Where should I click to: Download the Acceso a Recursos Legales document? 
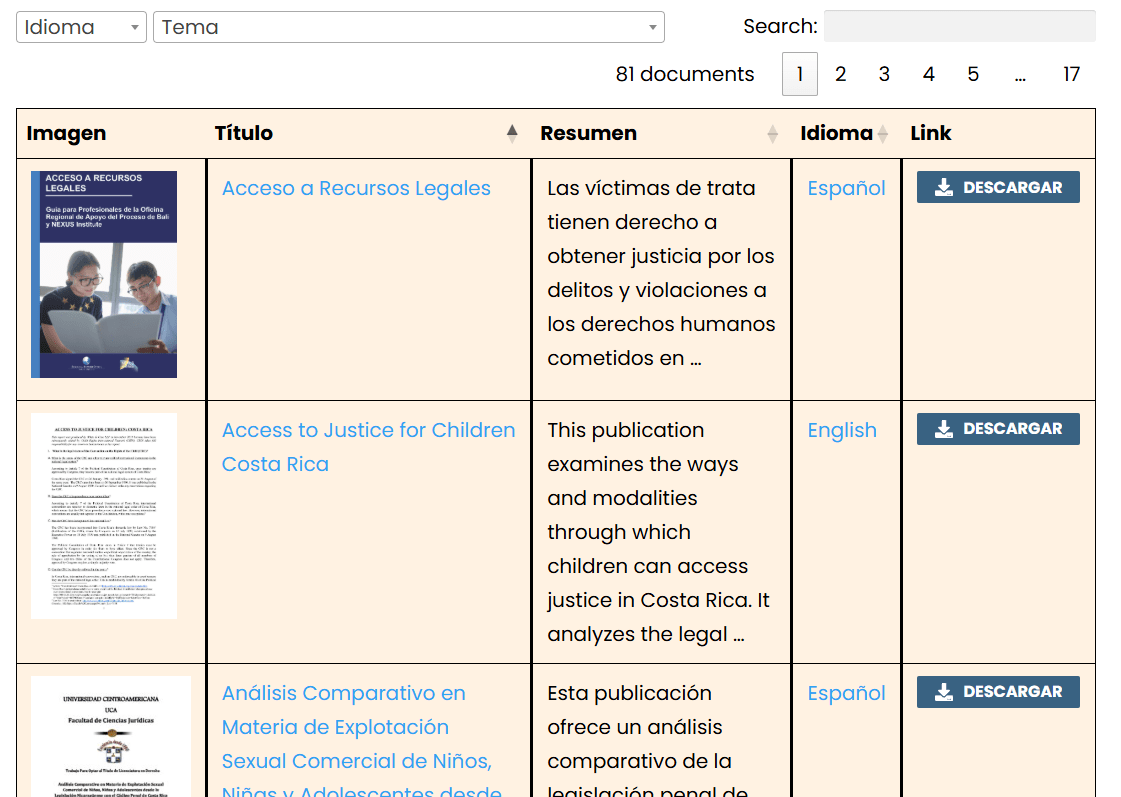pyautogui.click(x=998, y=187)
